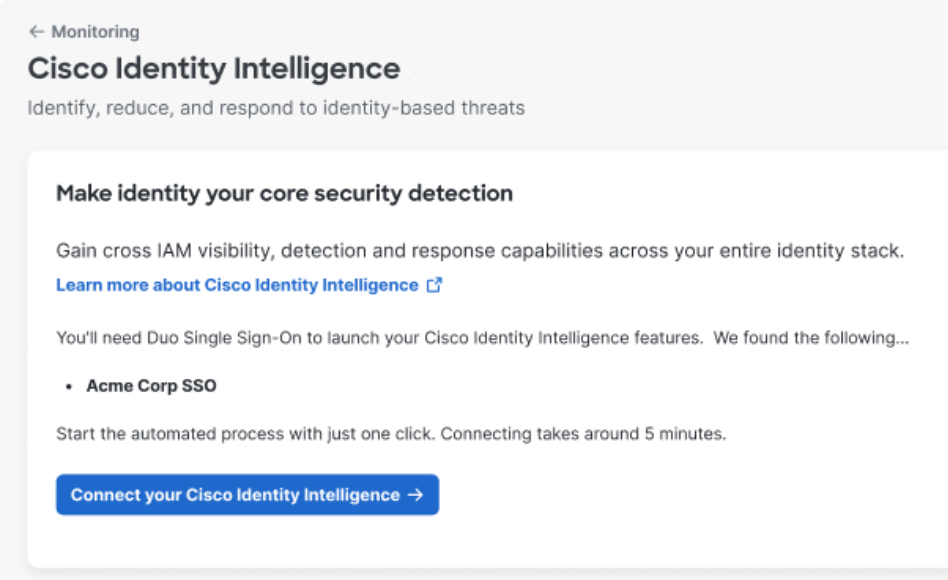Click the external link icon after Learn more
The image size is (948, 580).
[x=434, y=285]
